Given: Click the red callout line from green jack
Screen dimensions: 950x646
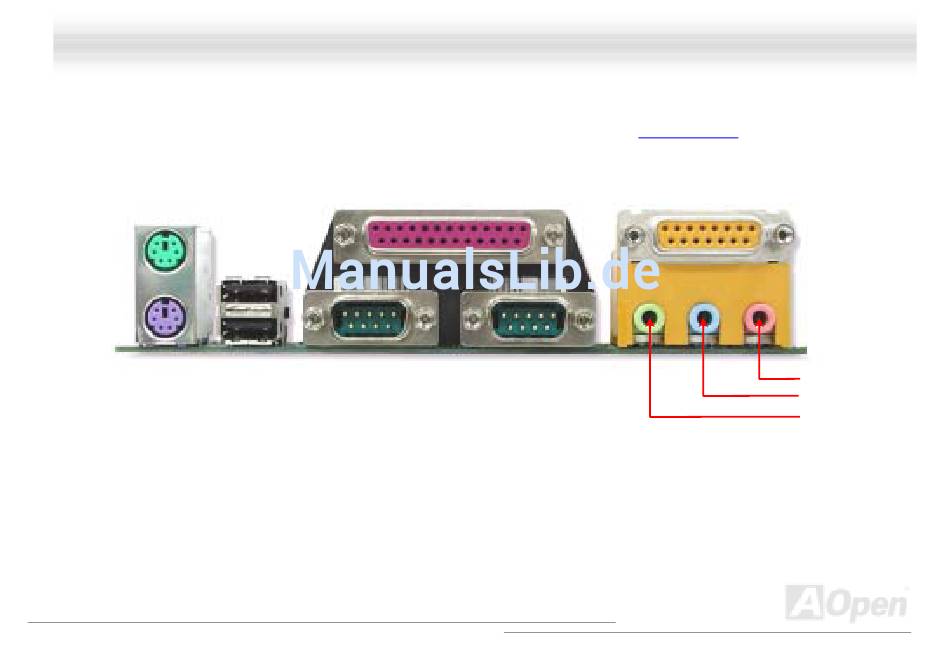Looking at the screenshot, I should (725, 417).
